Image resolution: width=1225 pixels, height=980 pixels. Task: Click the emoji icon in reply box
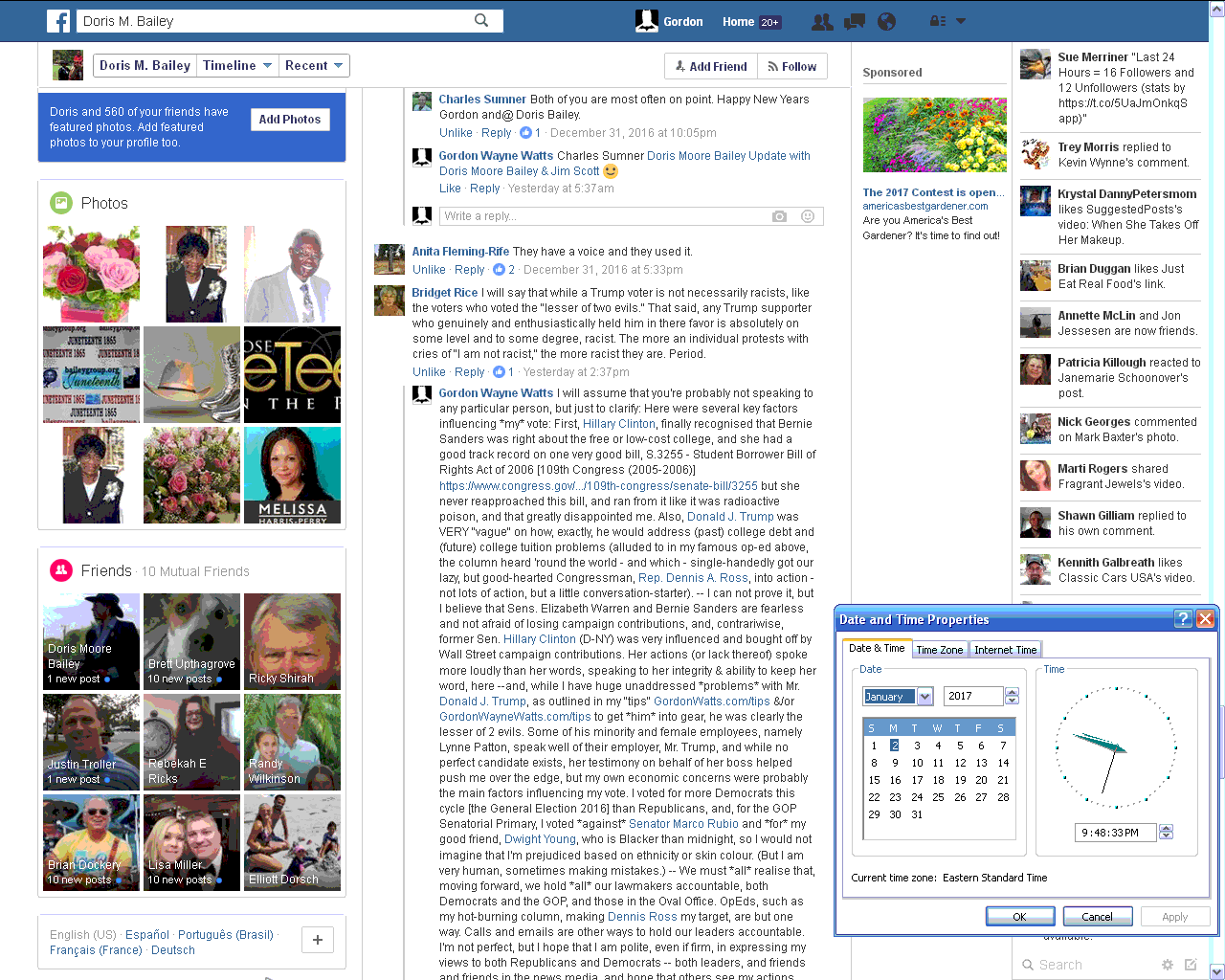(808, 216)
